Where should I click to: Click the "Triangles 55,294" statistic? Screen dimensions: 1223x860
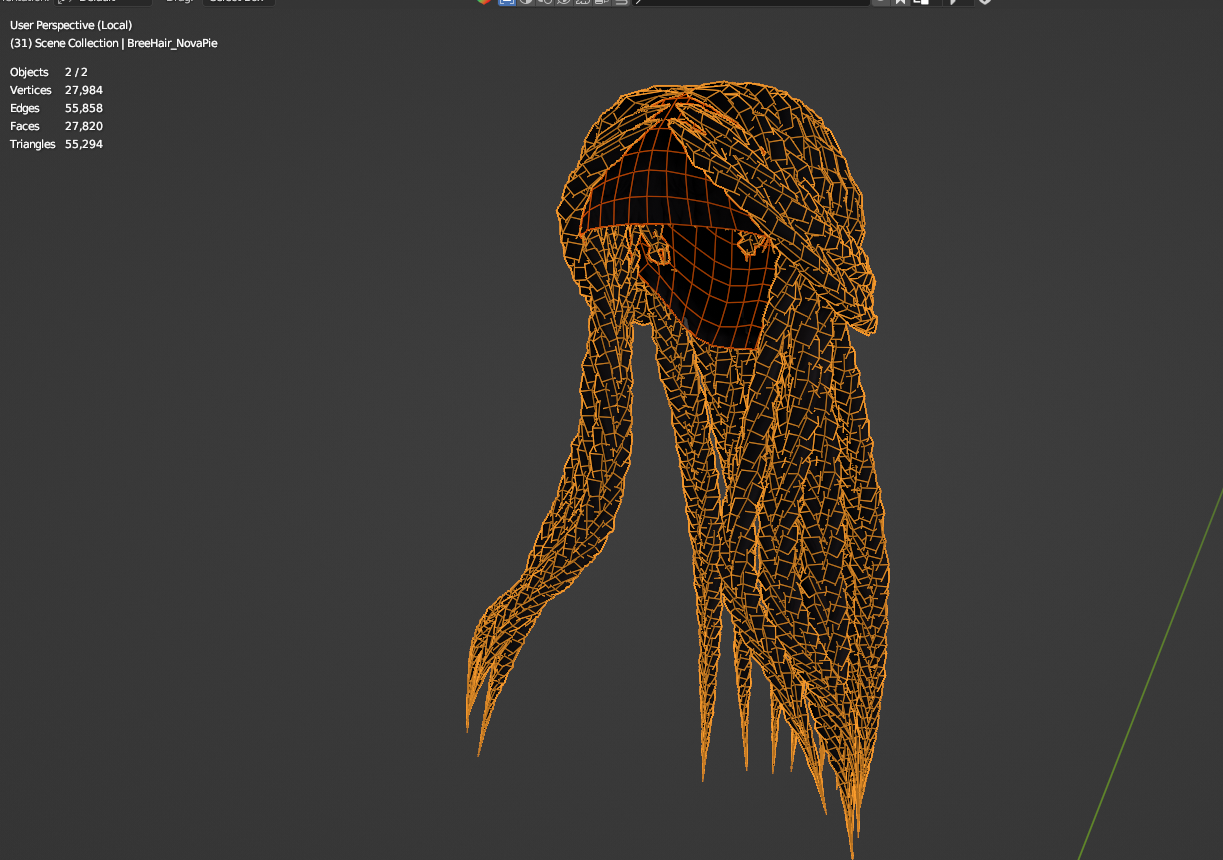pyautogui.click(x=56, y=144)
